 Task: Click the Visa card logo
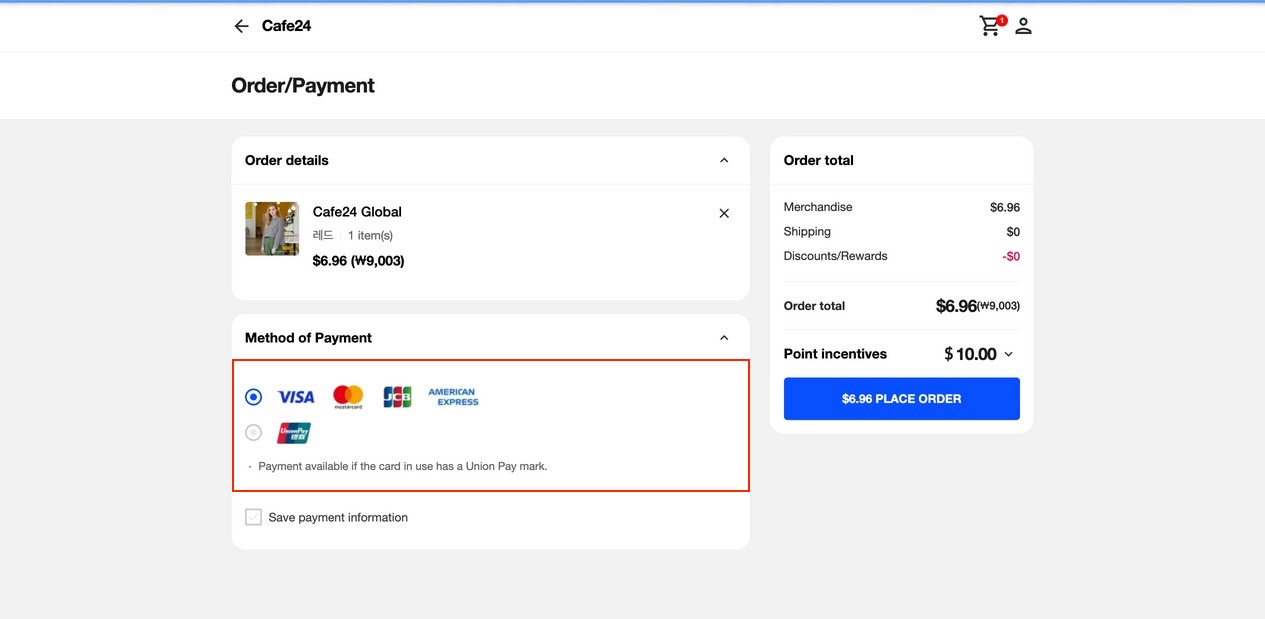point(296,397)
